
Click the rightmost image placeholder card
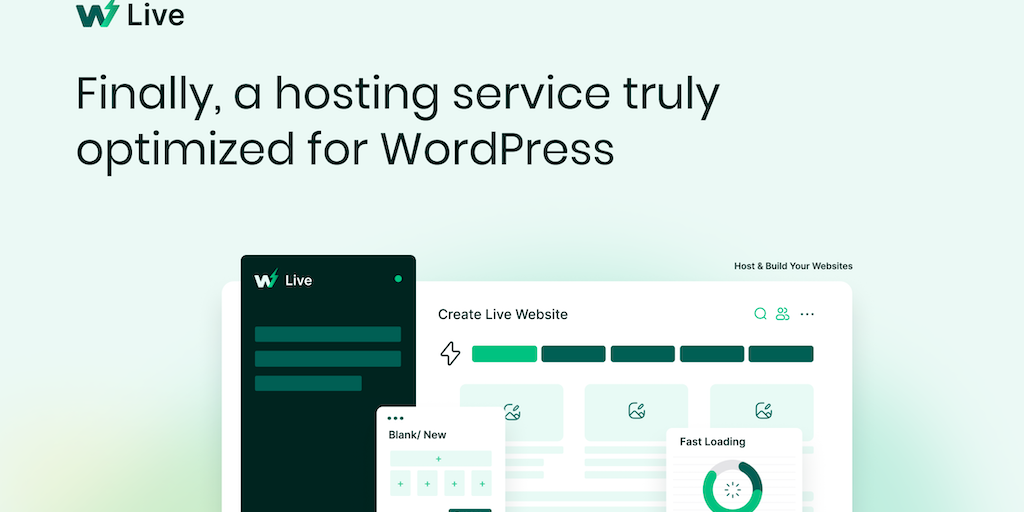(761, 412)
